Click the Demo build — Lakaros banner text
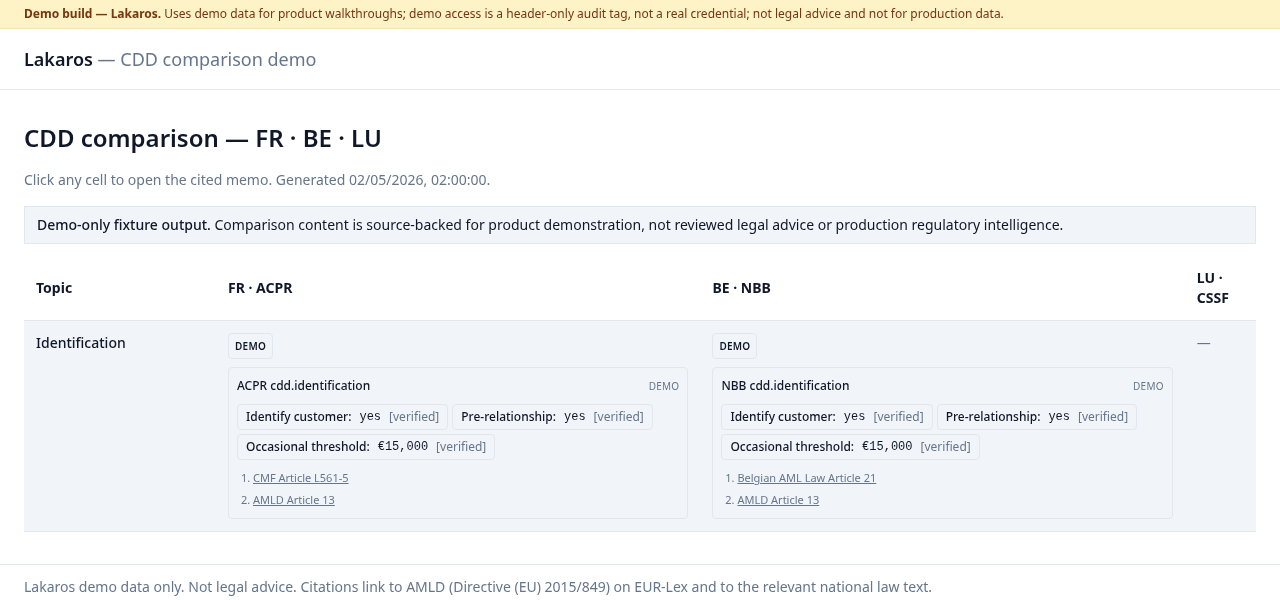1280x600 pixels. (514, 14)
